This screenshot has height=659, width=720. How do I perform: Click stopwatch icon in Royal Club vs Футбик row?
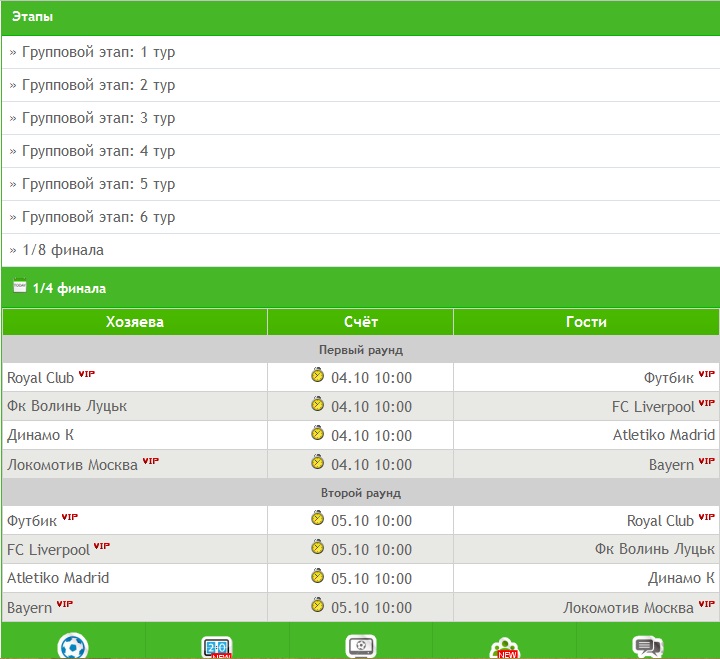tap(317, 375)
